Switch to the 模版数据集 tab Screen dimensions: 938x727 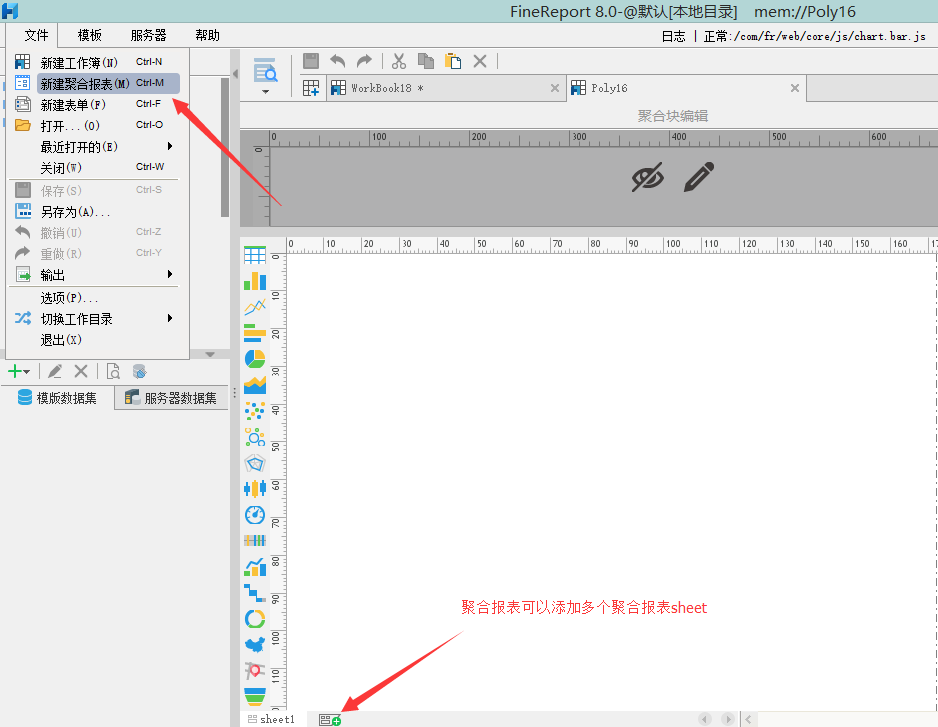[57, 398]
